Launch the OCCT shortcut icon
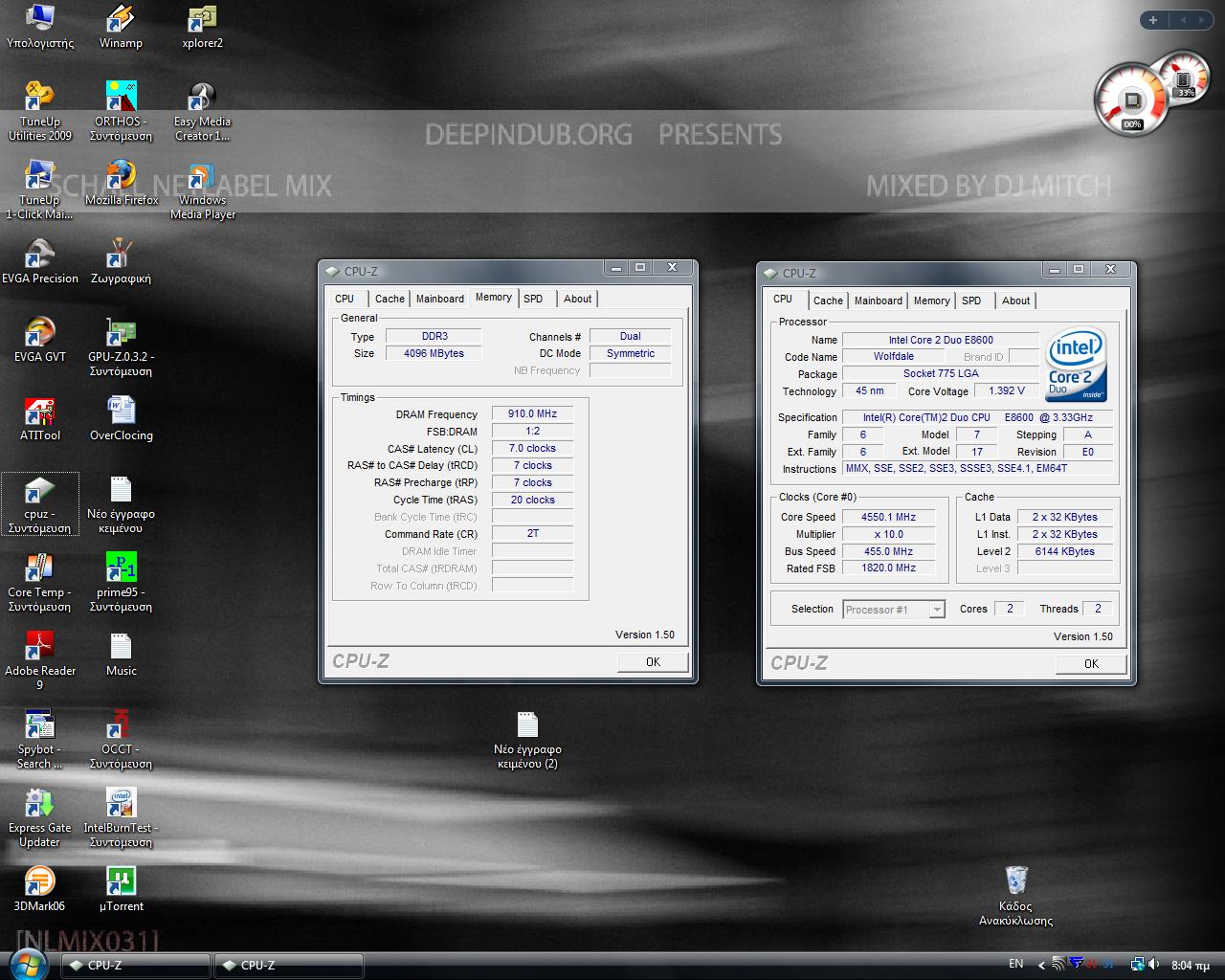The height and width of the screenshot is (980, 1225). pyautogui.click(x=121, y=740)
